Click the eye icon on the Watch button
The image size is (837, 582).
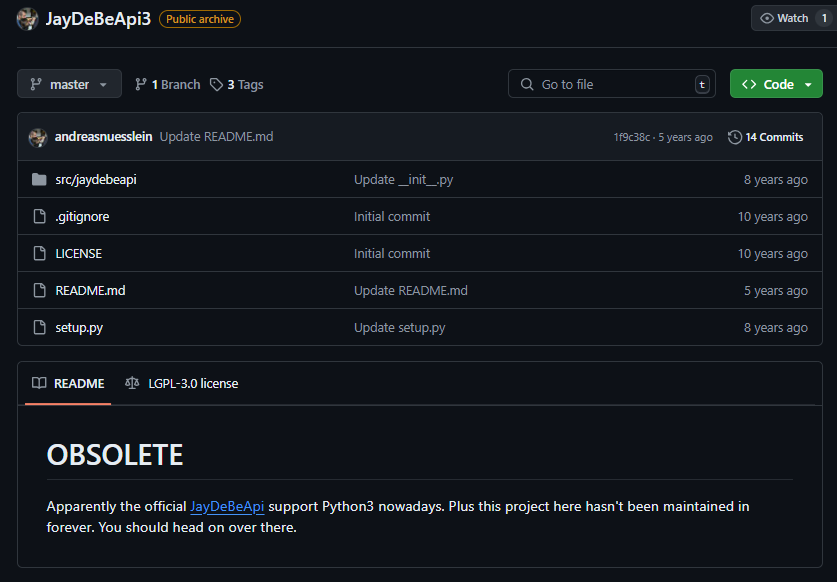(x=765, y=17)
